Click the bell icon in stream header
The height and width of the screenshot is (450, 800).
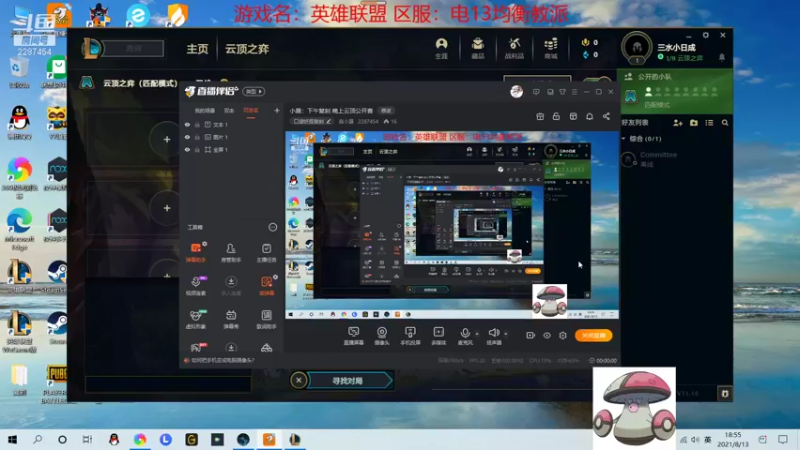589,116
